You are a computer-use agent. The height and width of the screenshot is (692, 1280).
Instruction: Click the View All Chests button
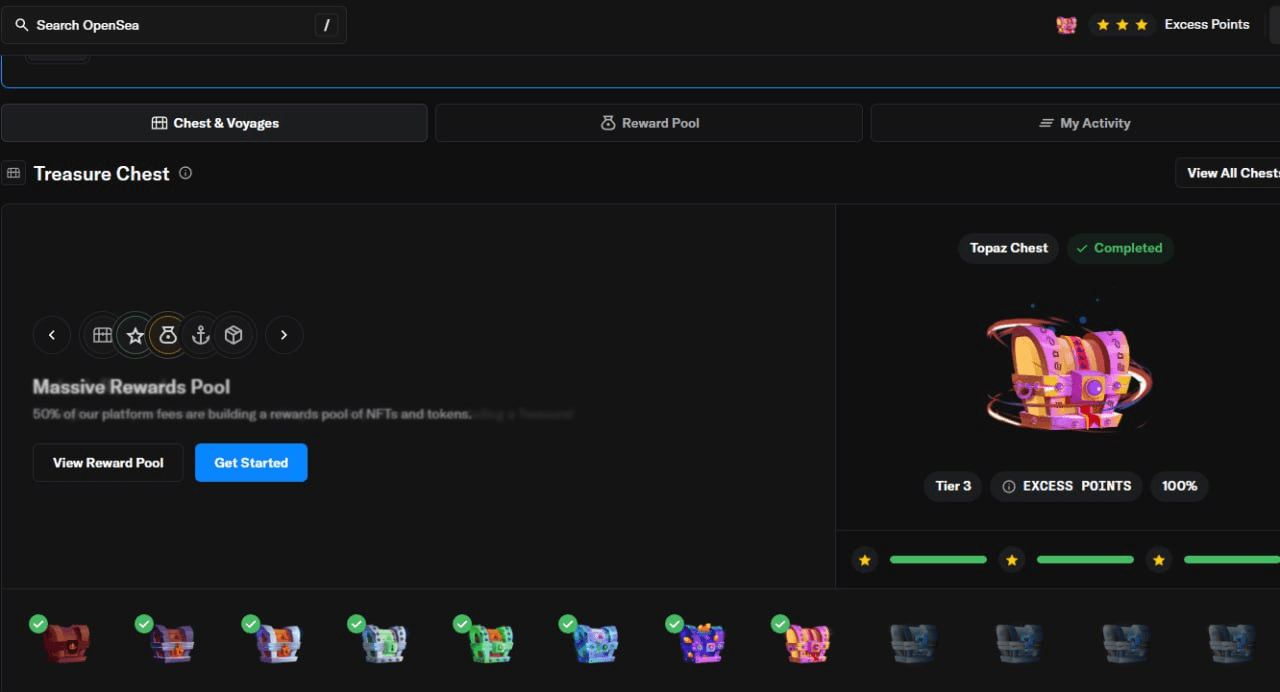pyautogui.click(x=1229, y=173)
